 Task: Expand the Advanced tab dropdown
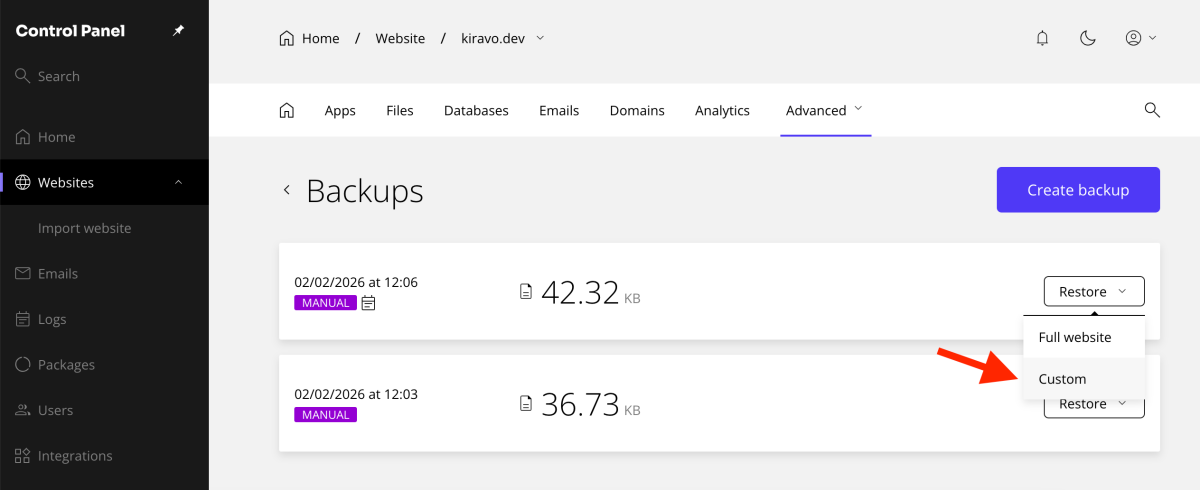click(825, 110)
